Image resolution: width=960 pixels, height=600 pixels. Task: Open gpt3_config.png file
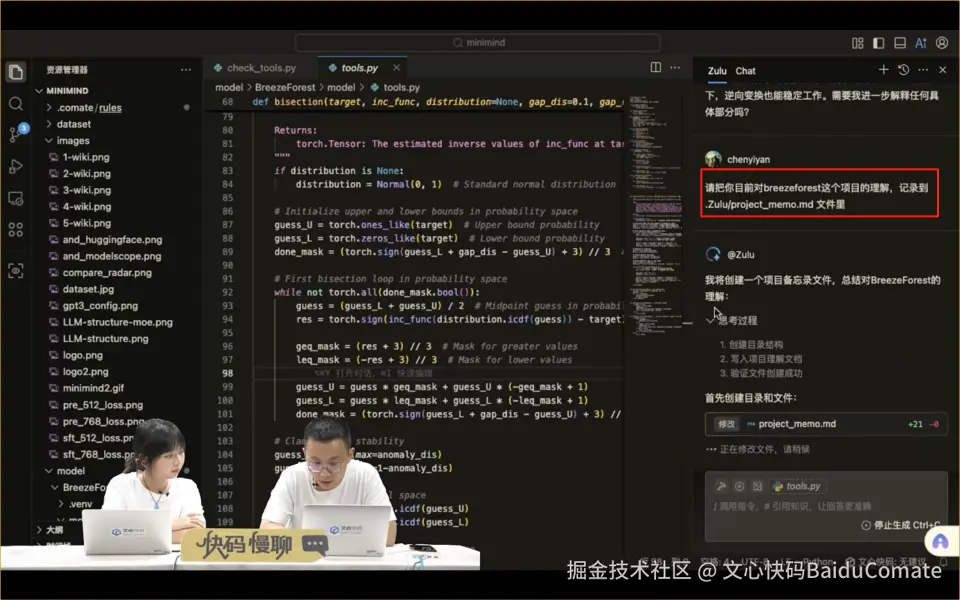click(x=100, y=306)
